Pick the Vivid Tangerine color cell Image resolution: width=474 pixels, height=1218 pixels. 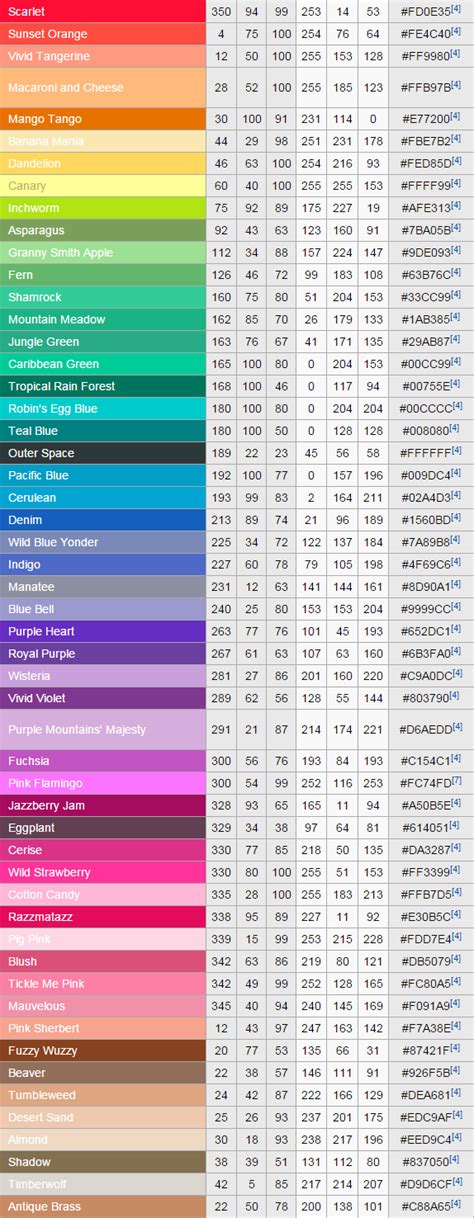point(103,56)
